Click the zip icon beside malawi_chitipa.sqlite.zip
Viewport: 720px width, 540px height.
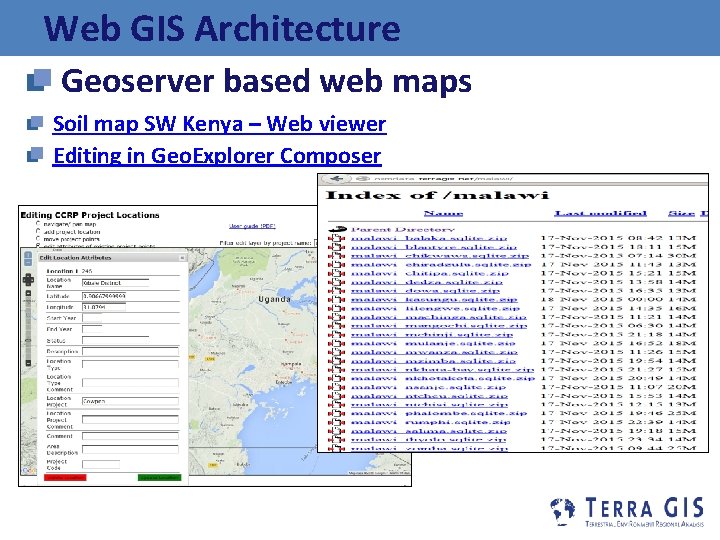coord(337,273)
